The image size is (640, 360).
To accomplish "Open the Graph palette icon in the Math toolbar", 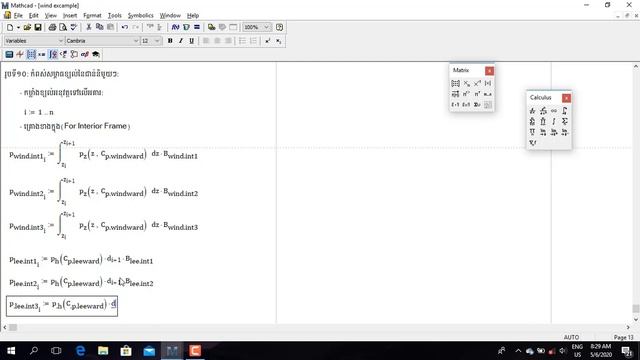I will click(20, 54).
